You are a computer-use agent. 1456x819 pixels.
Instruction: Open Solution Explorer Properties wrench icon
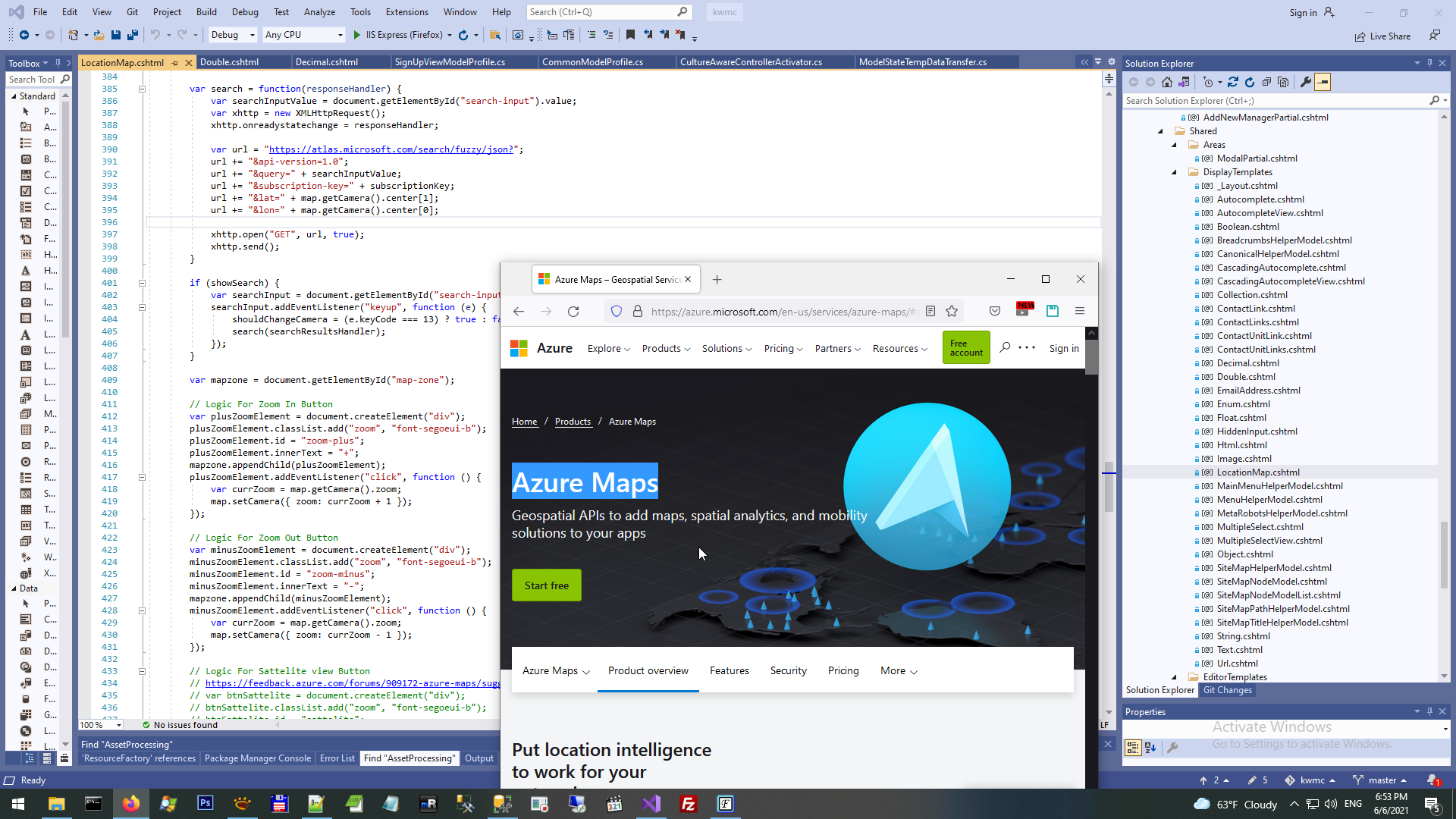click(1306, 82)
